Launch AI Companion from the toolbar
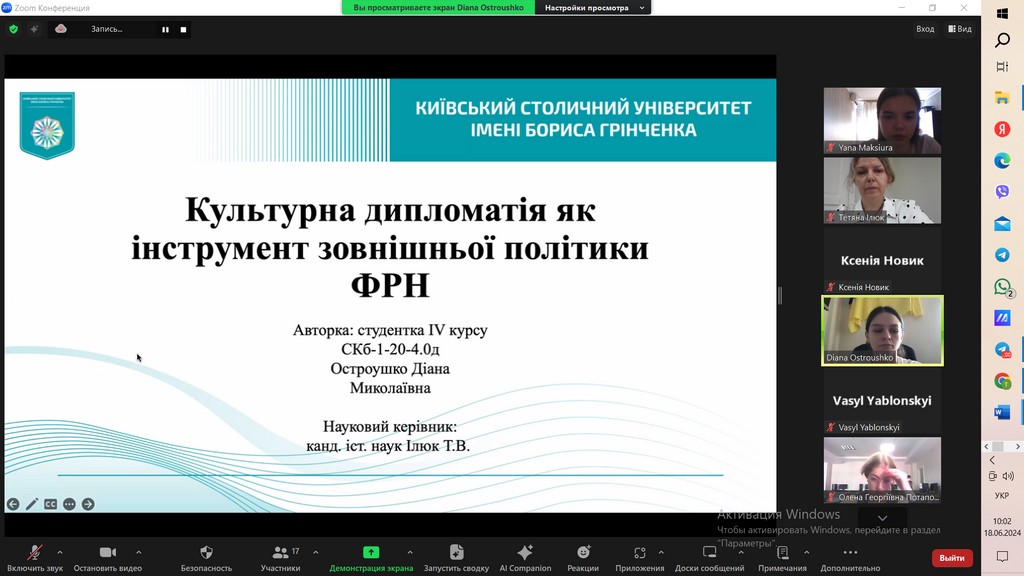This screenshot has height=576, width=1024. pyautogui.click(x=525, y=553)
